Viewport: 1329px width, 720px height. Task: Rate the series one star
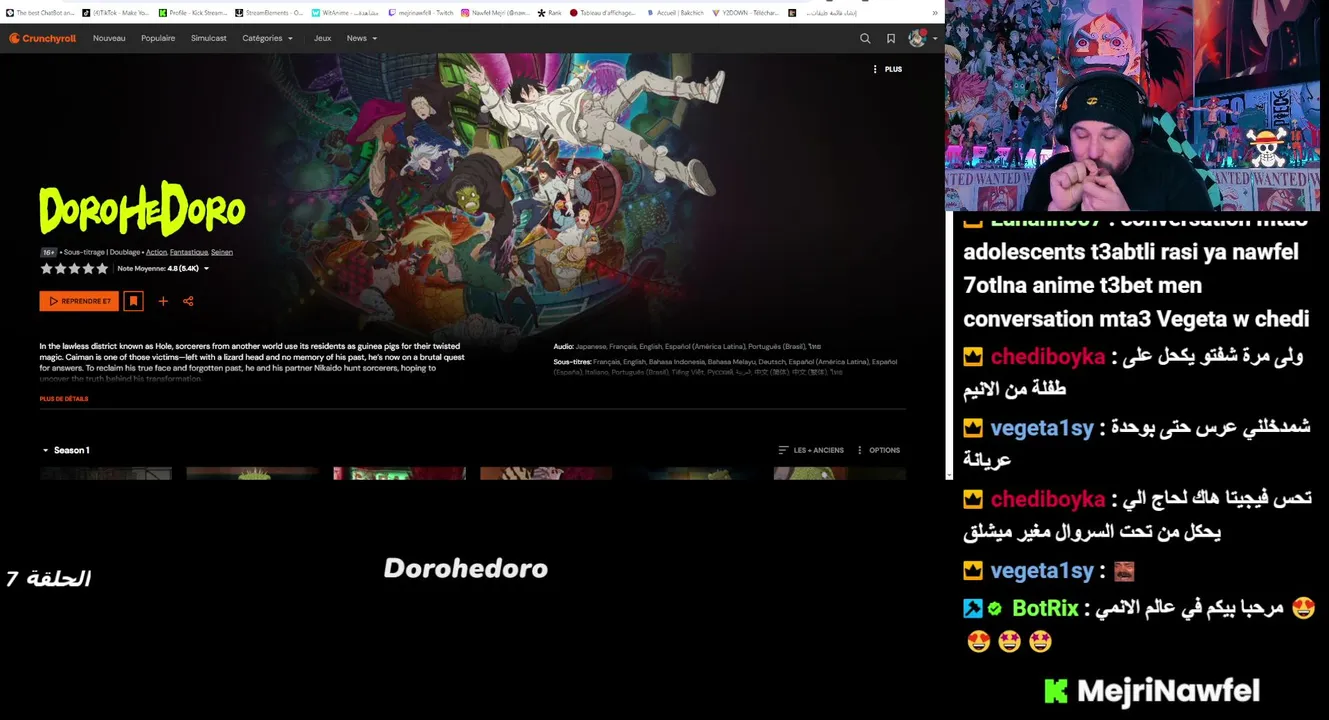pyautogui.click(x=46, y=268)
